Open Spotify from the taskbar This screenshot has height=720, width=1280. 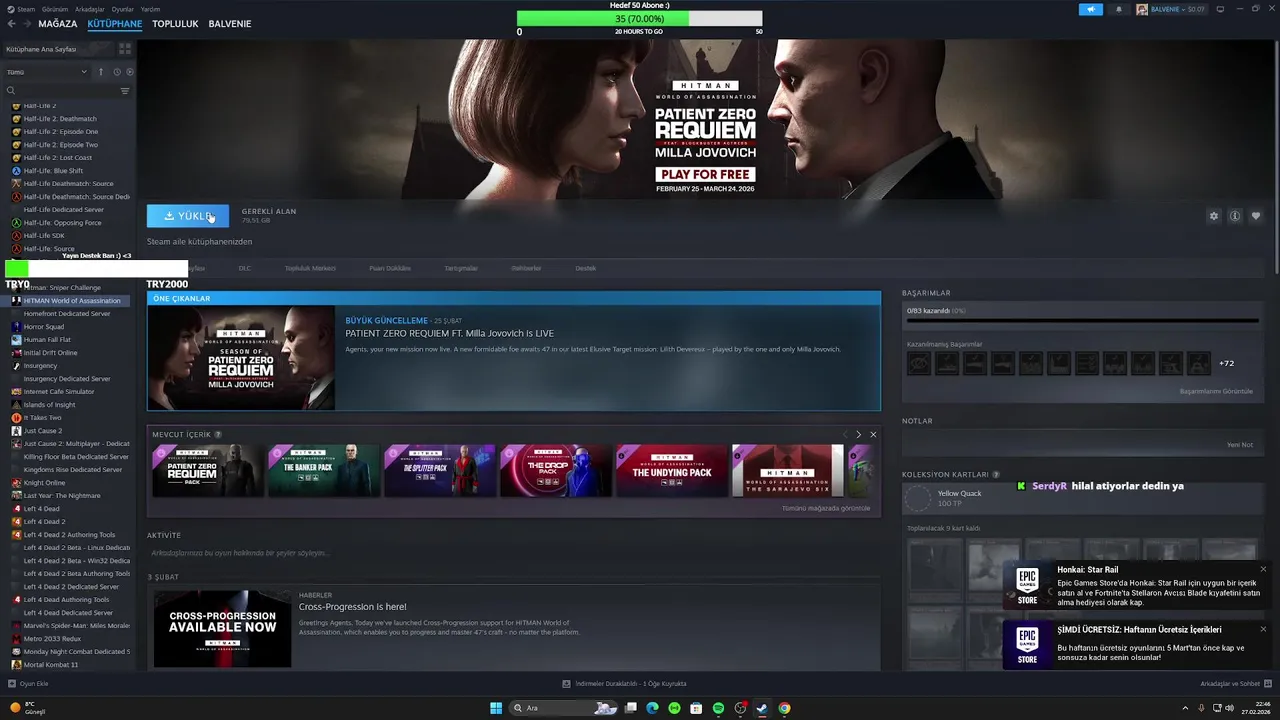tap(718, 708)
